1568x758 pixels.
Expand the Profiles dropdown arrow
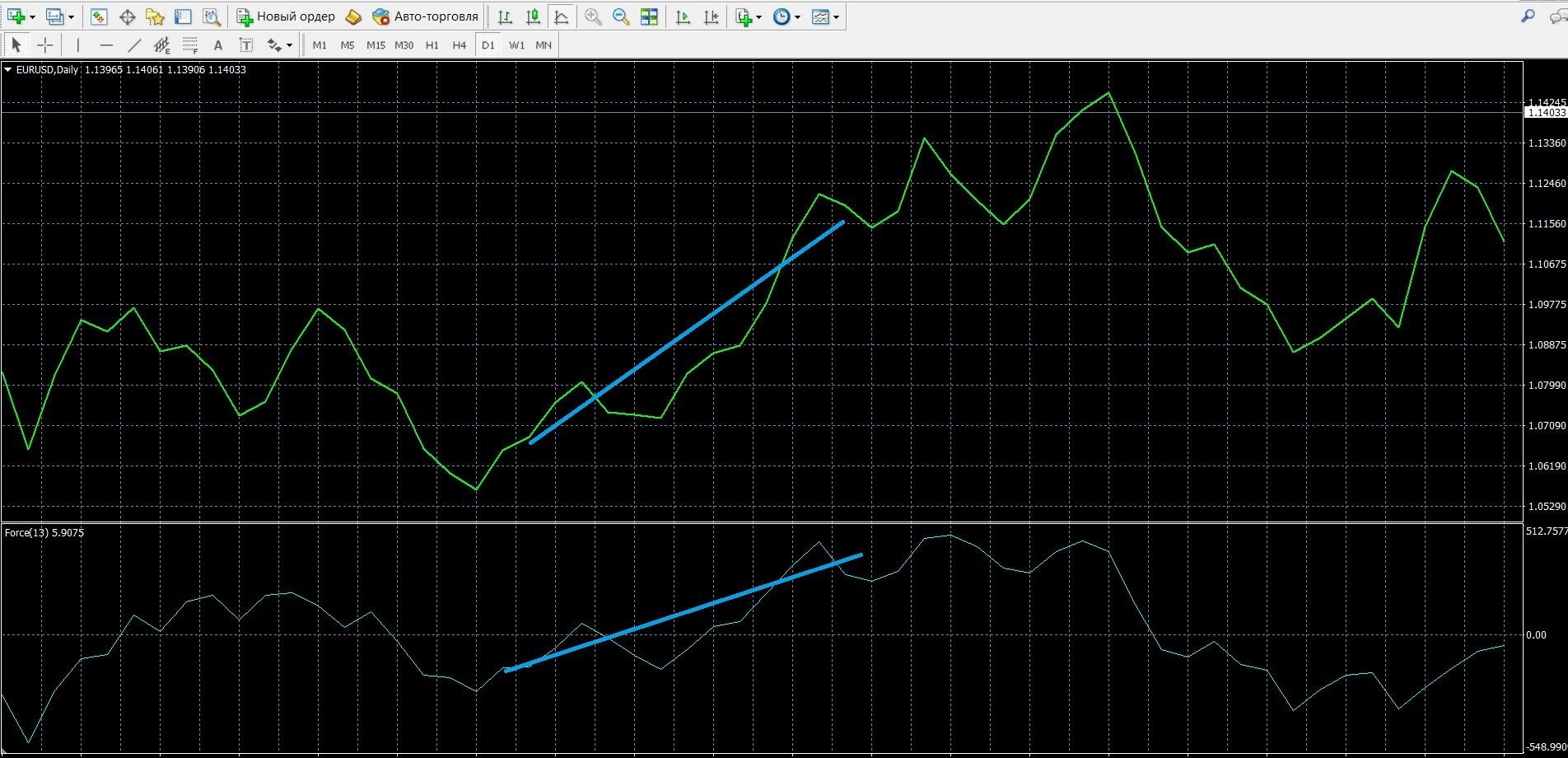(72, 17)
